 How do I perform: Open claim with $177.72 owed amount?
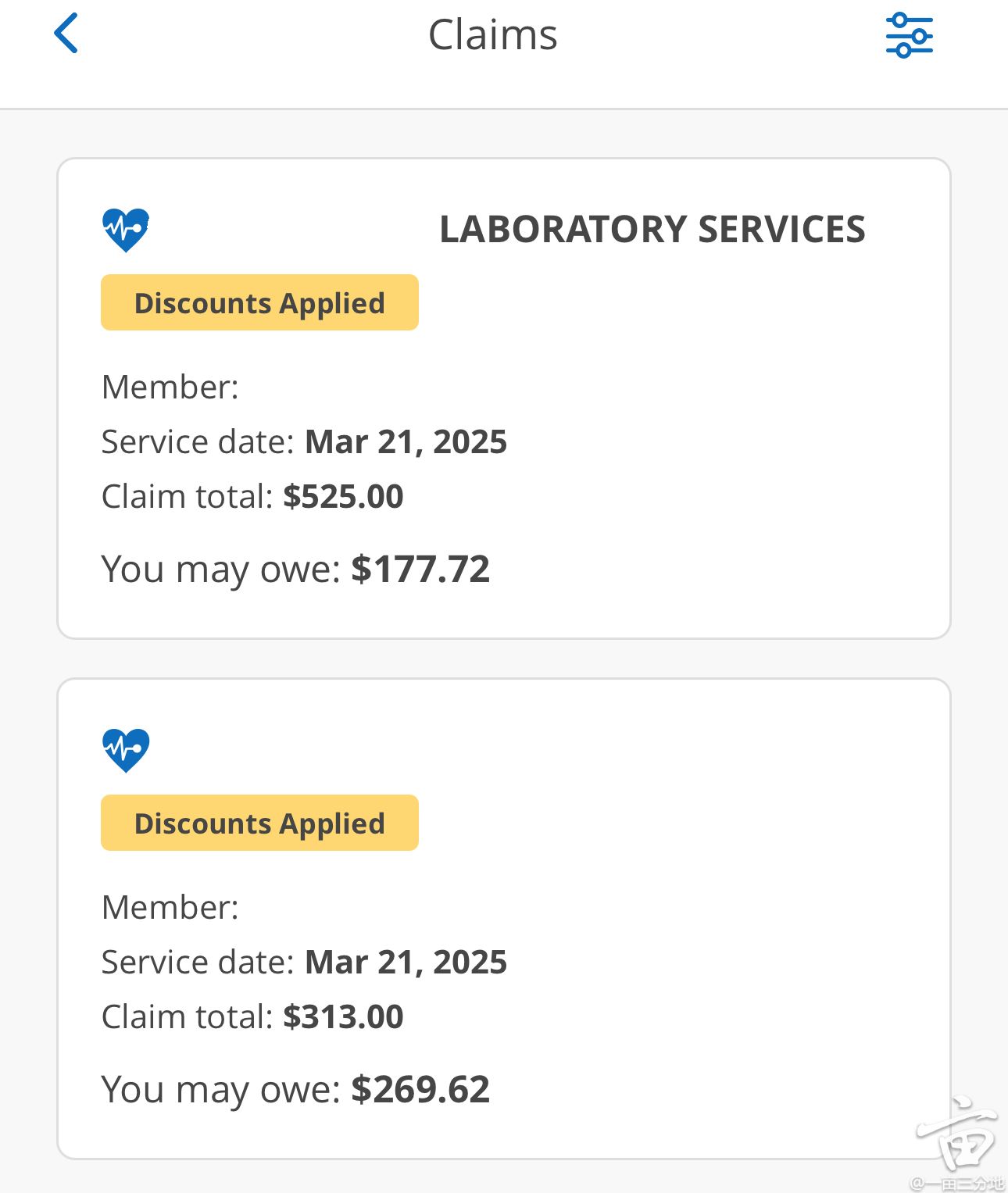click(x=504, y=398)
